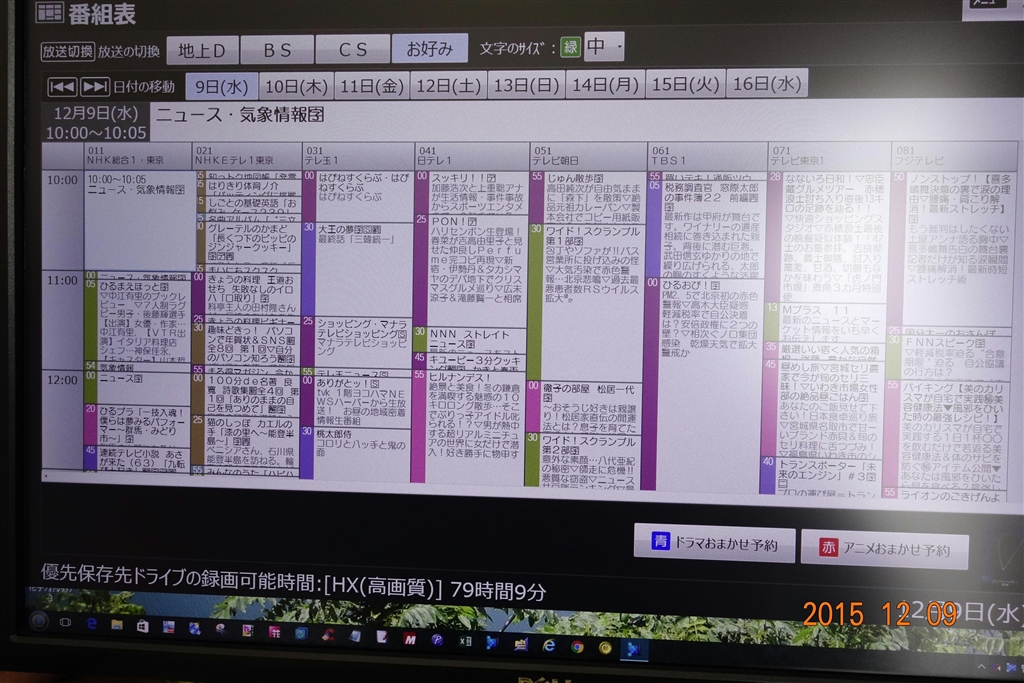Select the 061 TBS1 channel header
The width and height of the screenshot is (1024, 683).
point(707,155)
